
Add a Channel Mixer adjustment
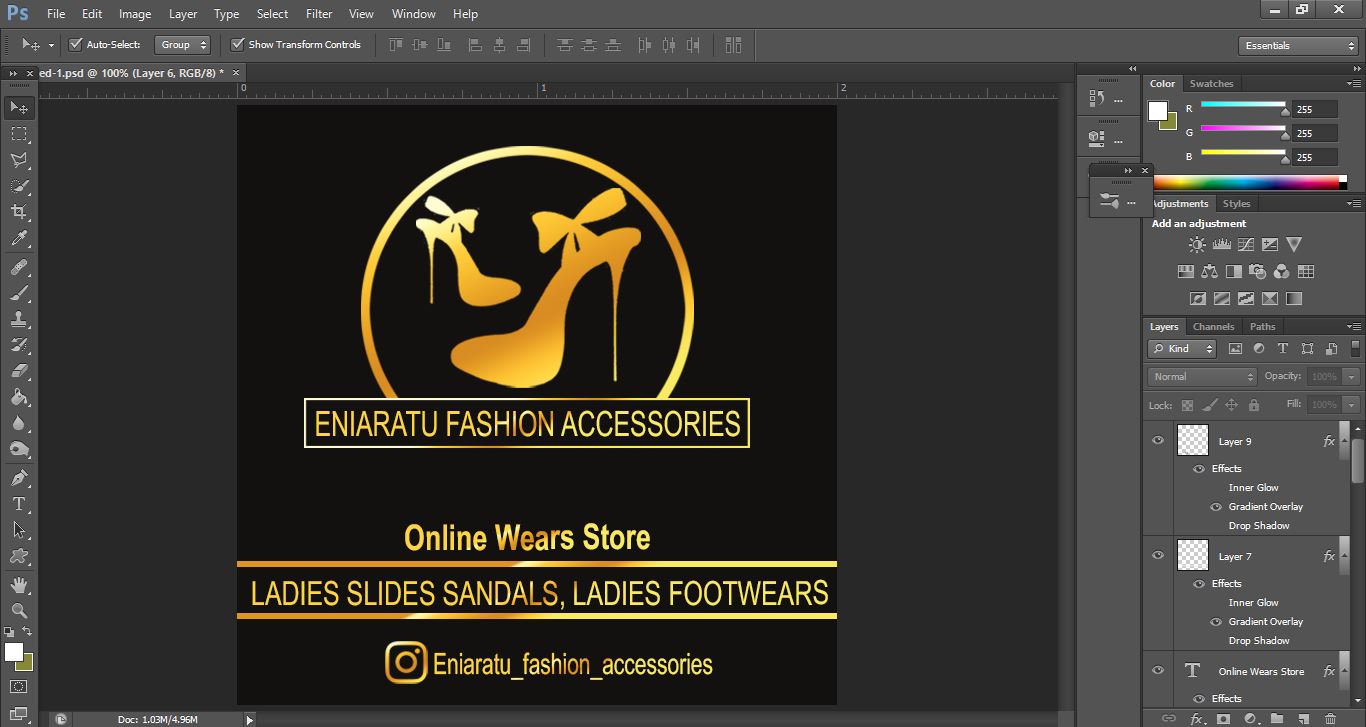[1282, 271]
